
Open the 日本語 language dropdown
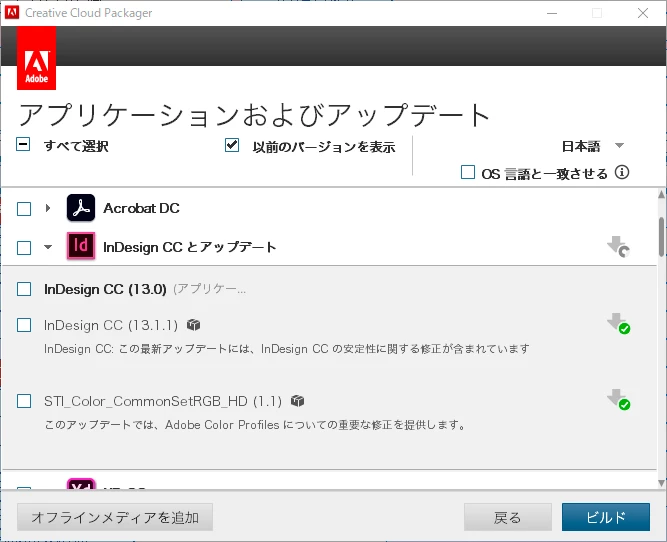tap(593, 146)
